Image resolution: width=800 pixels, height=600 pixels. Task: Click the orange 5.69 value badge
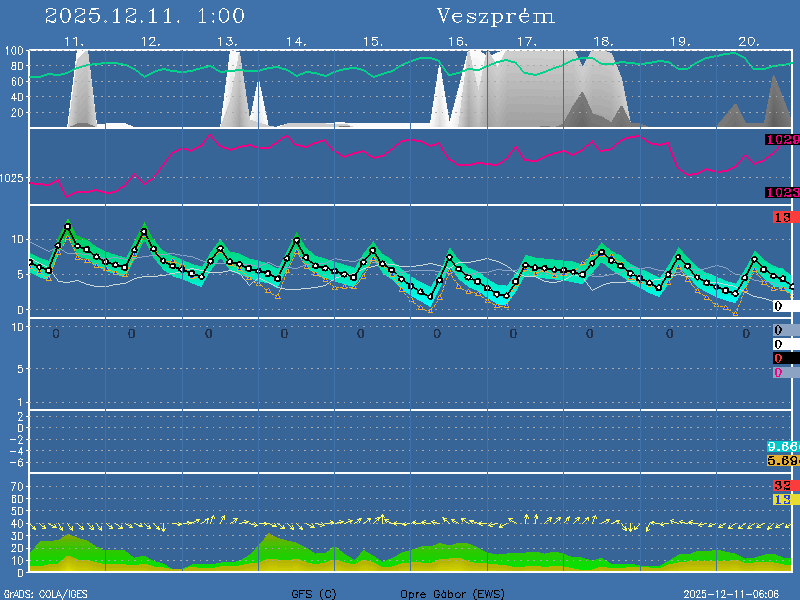[782, 460]
